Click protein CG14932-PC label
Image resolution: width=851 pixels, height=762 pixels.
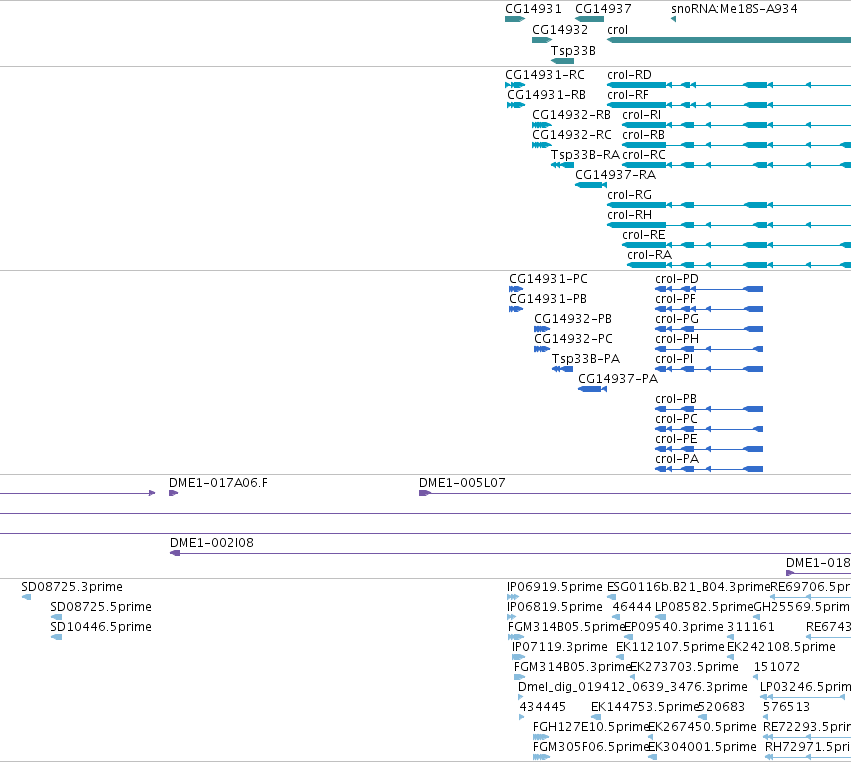click(x=573, y=339)
